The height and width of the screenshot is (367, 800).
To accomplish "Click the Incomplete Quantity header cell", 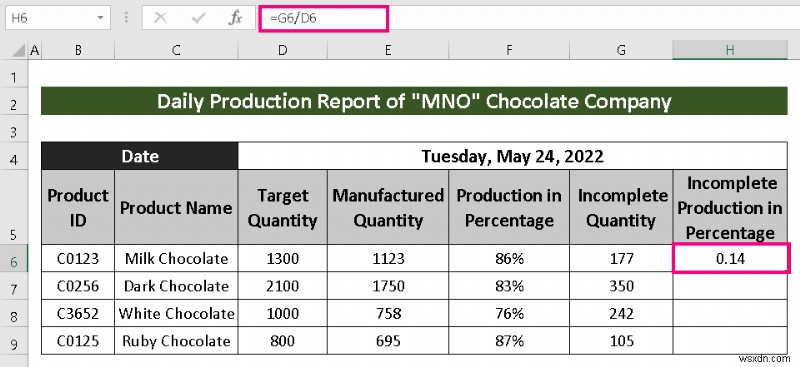I will 621,207.
